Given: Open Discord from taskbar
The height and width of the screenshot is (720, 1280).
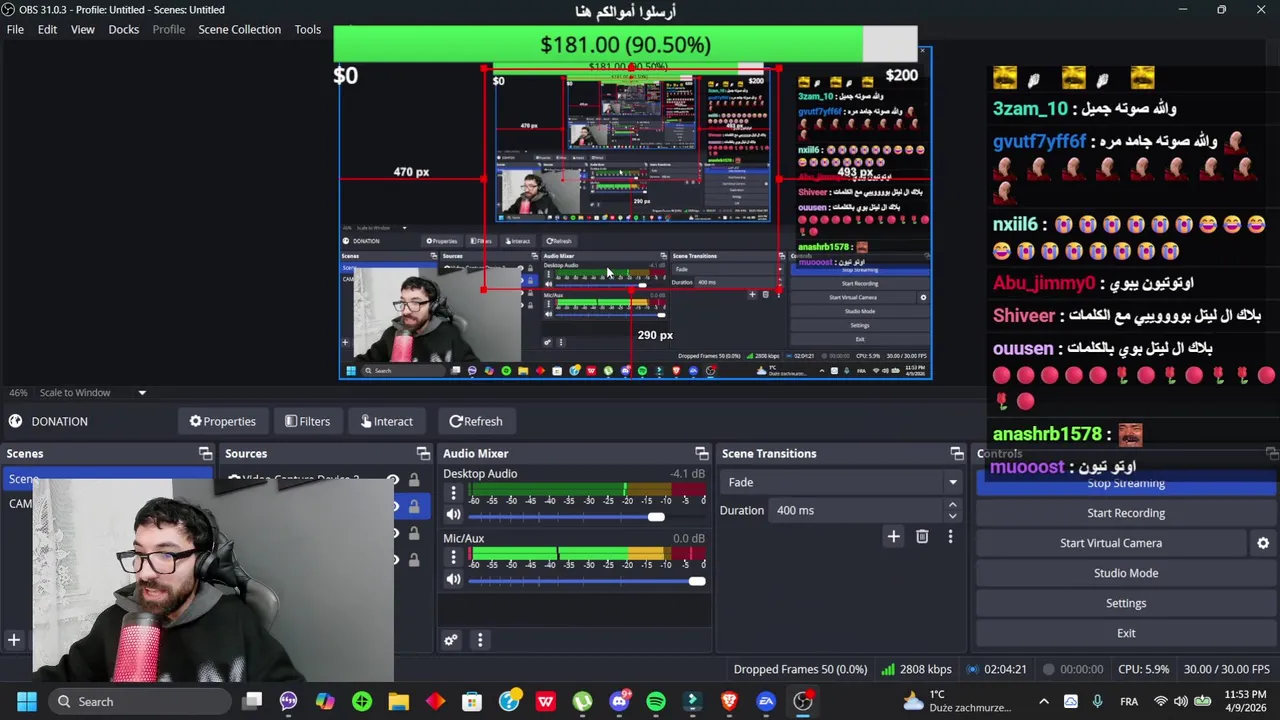Looking at the screenshot, I should click(619, 701).
